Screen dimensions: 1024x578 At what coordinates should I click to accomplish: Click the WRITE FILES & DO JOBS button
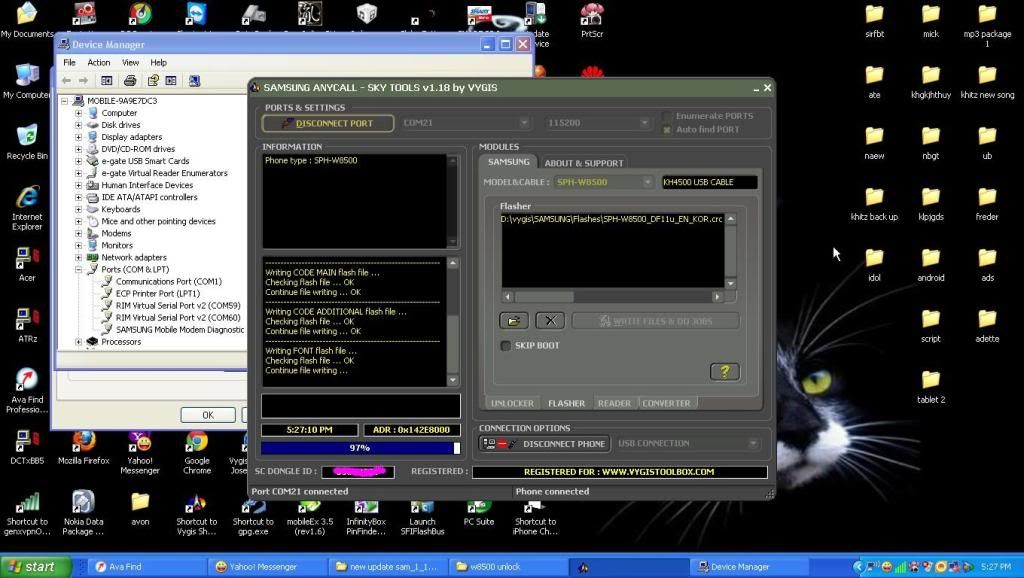click(656, 321)
